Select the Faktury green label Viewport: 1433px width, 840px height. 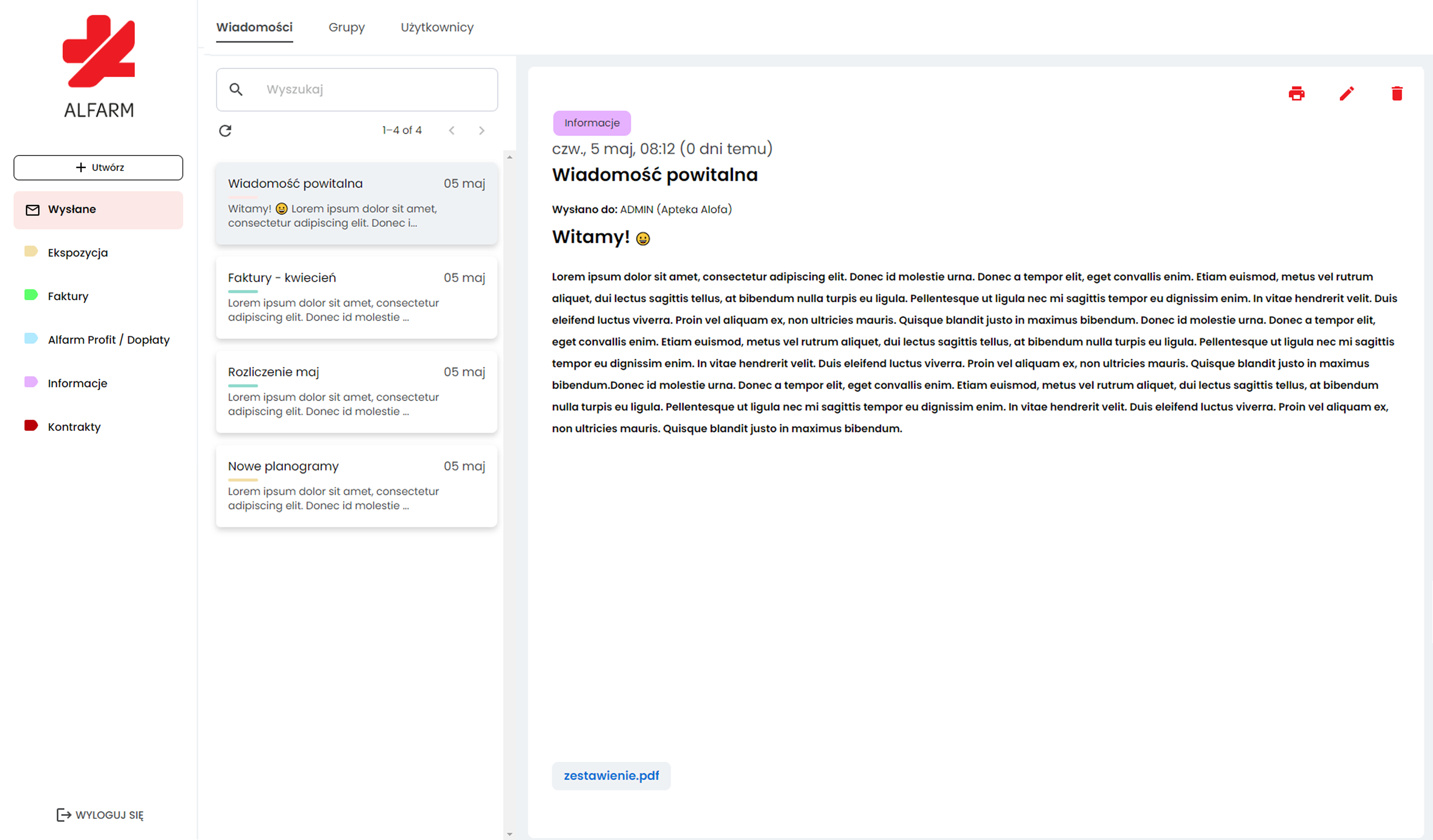(x=68, y=296)
